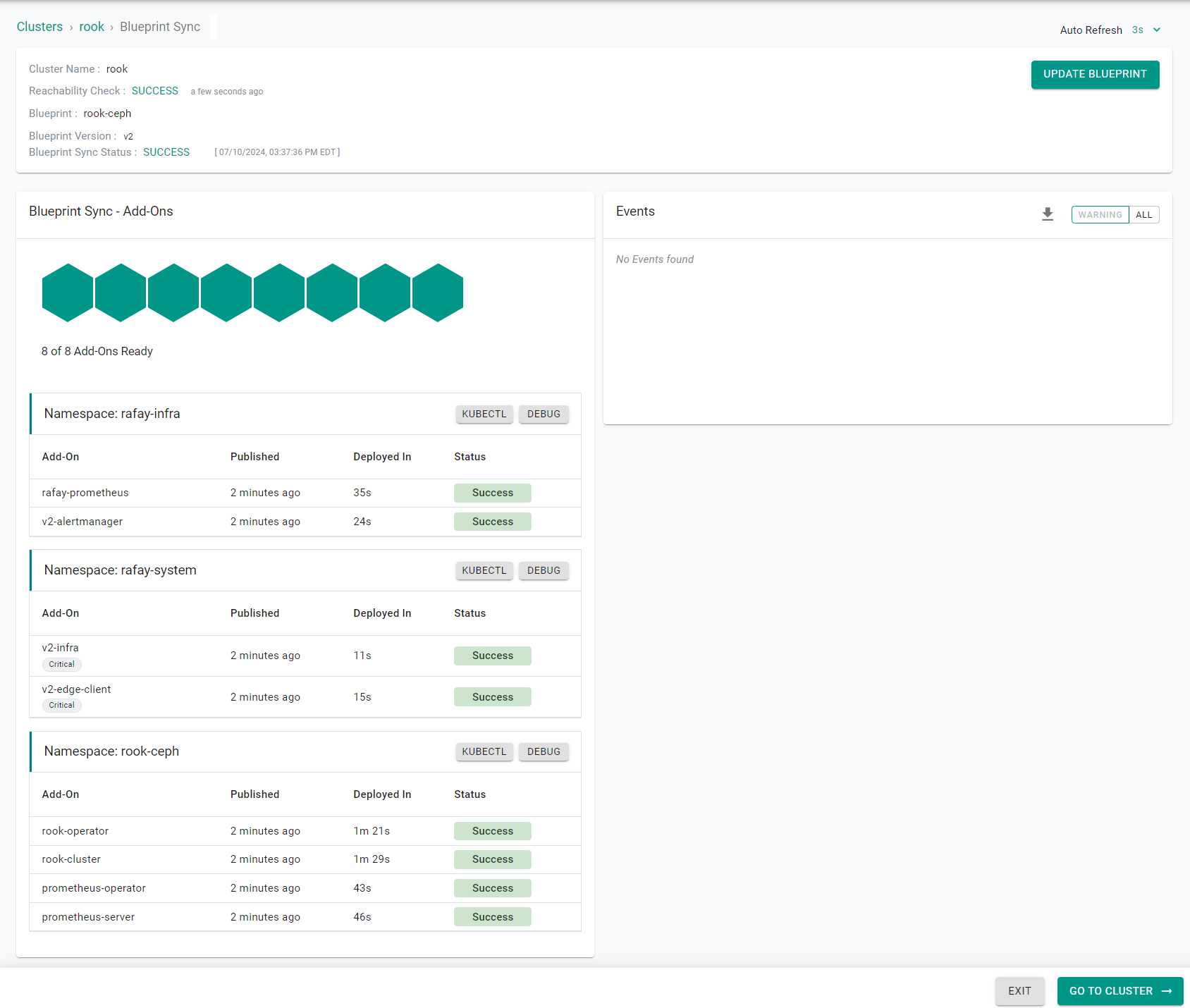The height and width of the screenshot is (1008, 1190).
Task: Click the first add-on hexagon
Action: [68, 293]
